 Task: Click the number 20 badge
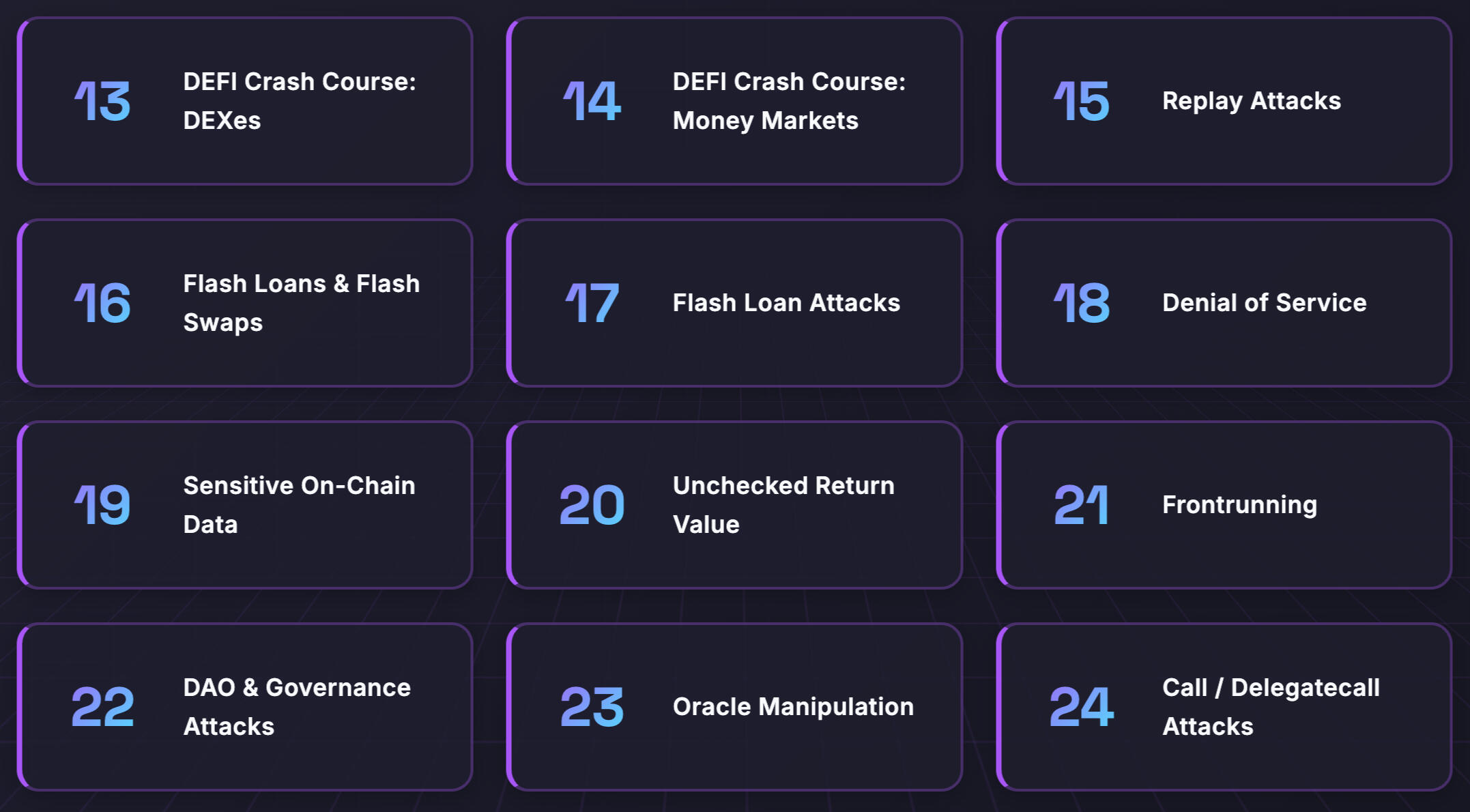[592, 505]
